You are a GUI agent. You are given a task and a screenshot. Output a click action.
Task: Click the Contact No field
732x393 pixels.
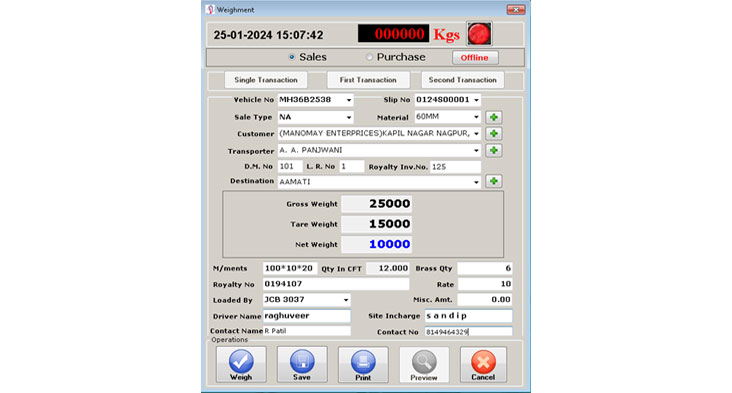point(468,332)
